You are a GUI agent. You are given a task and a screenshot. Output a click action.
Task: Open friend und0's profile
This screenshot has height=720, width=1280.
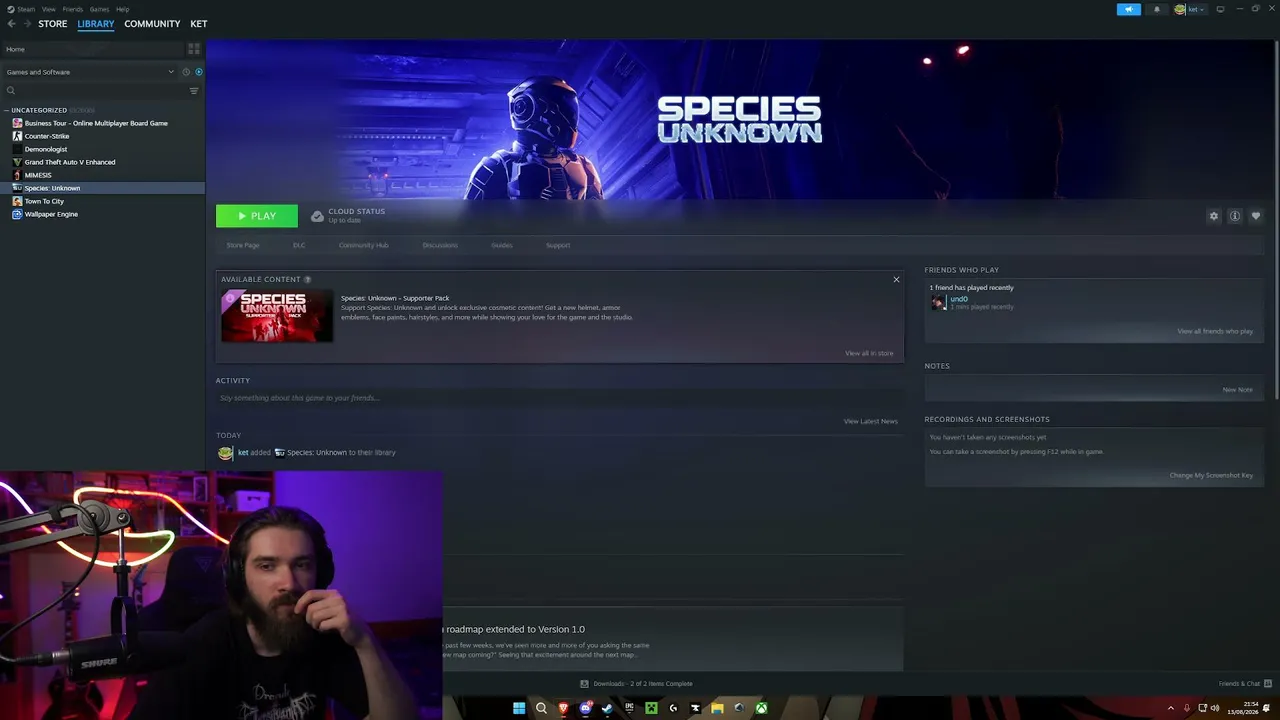point(959,299)
